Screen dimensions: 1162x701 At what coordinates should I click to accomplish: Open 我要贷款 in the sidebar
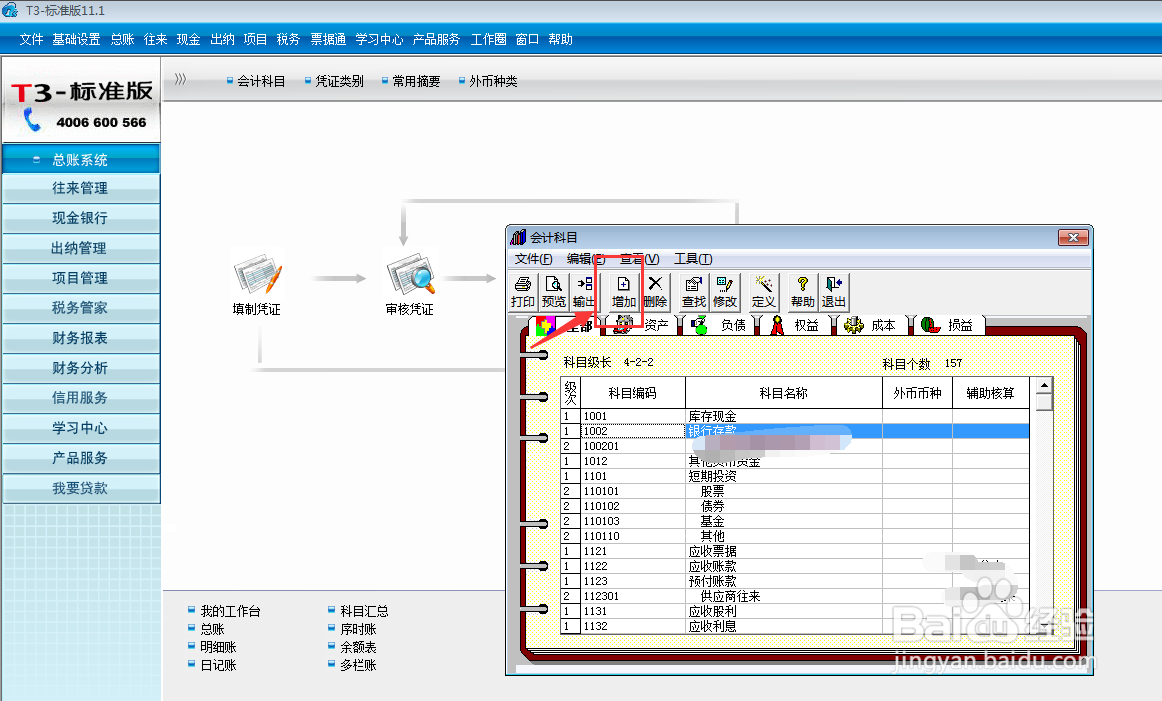(x=81, y=488)
